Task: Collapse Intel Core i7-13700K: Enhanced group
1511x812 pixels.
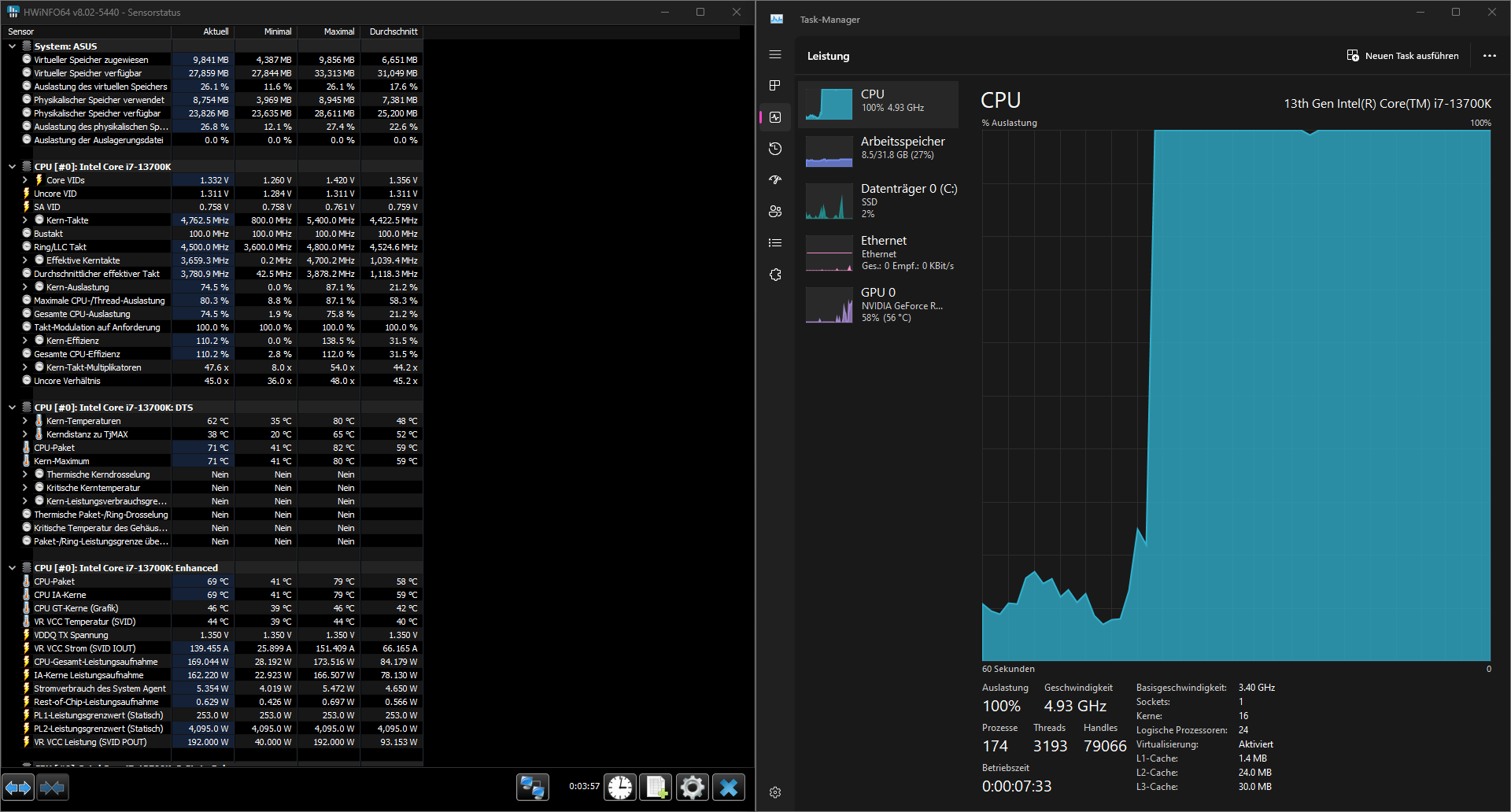Action: pos(12,568)
